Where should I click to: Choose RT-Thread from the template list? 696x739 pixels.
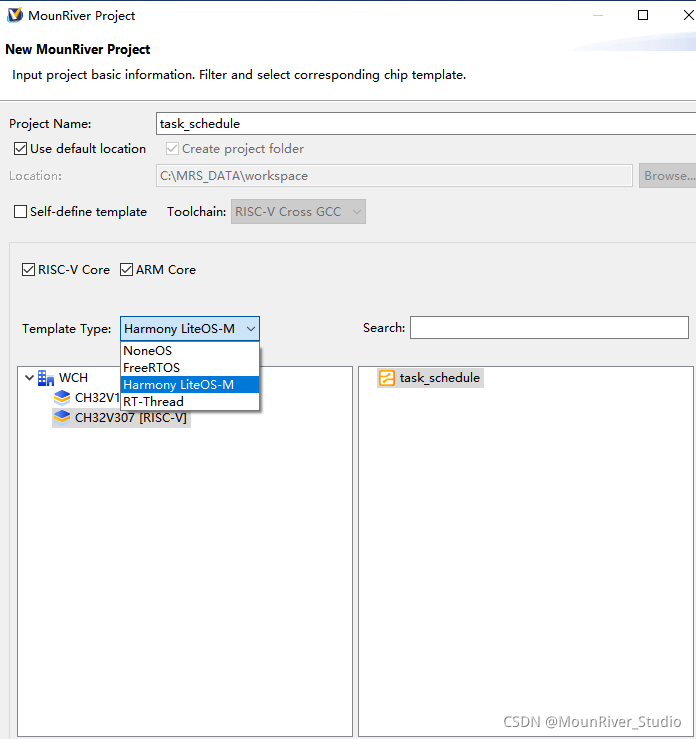(x=189, y=402)
